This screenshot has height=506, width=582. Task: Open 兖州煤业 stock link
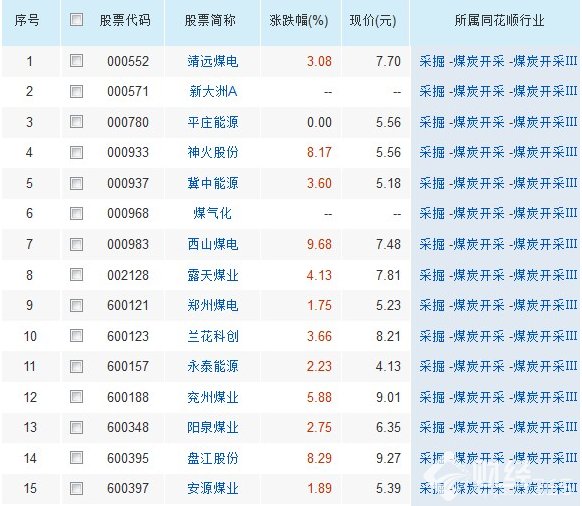click(213, 397)
